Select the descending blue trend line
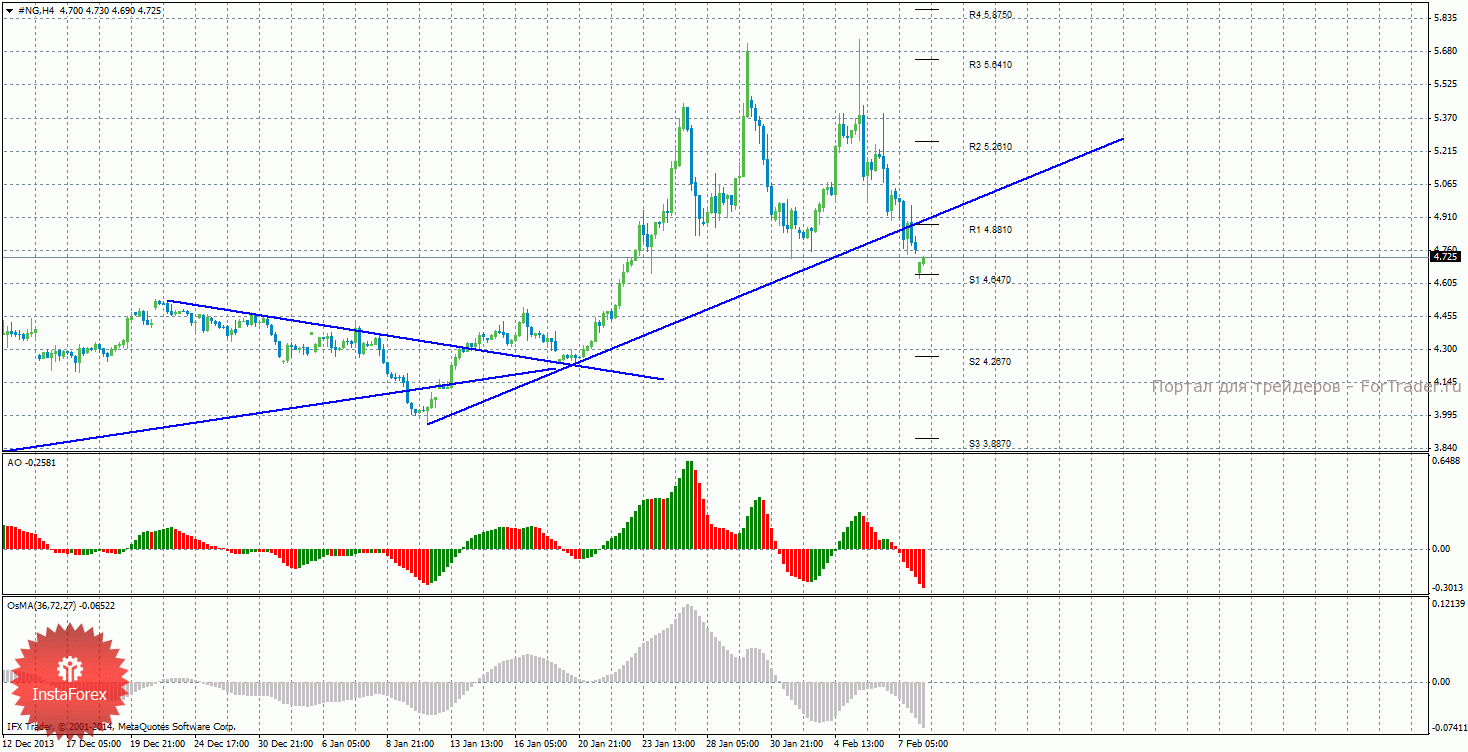The image size is (1468, 752). (415, 340)
